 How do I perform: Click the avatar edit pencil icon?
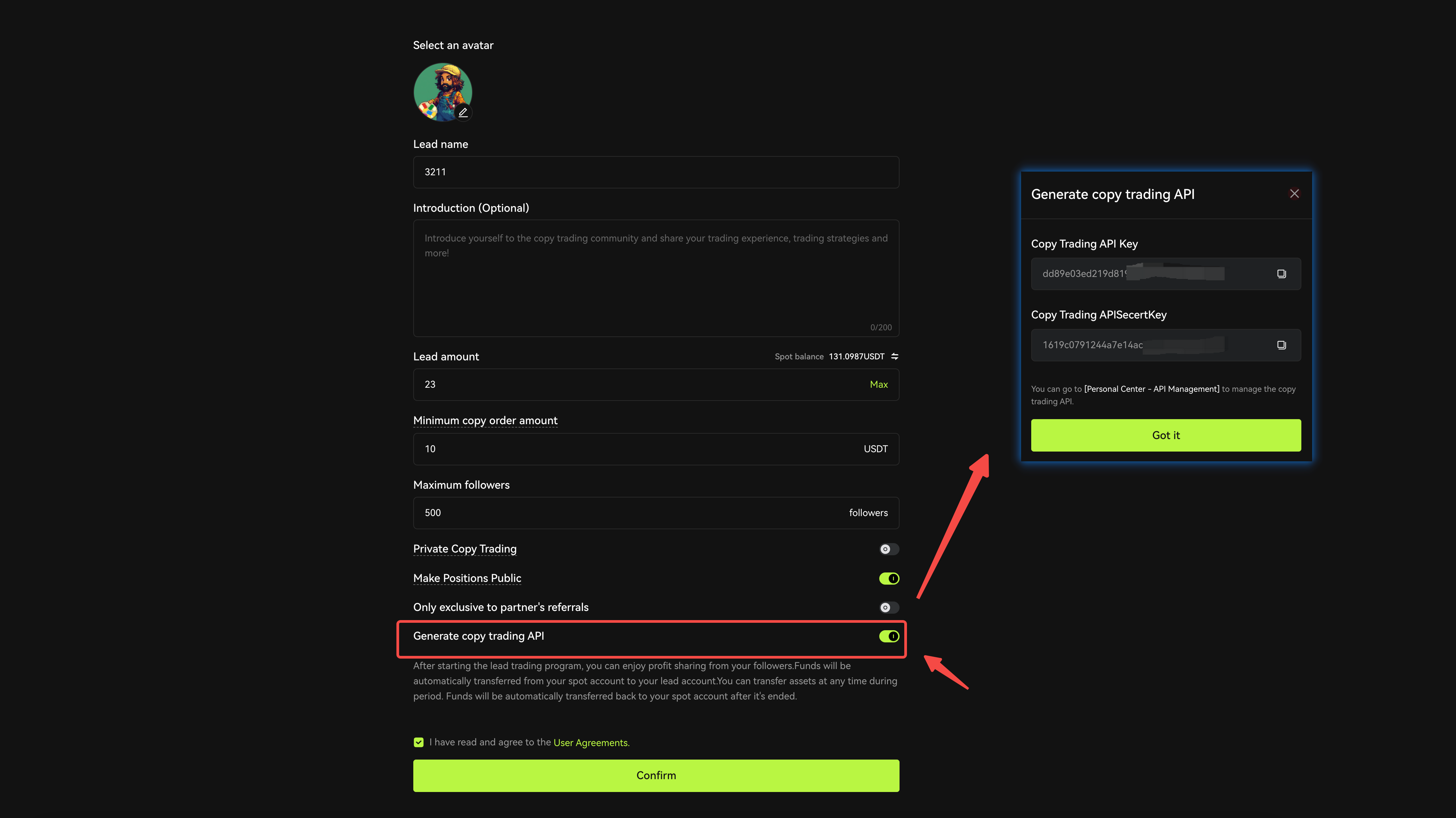(463, 112)
